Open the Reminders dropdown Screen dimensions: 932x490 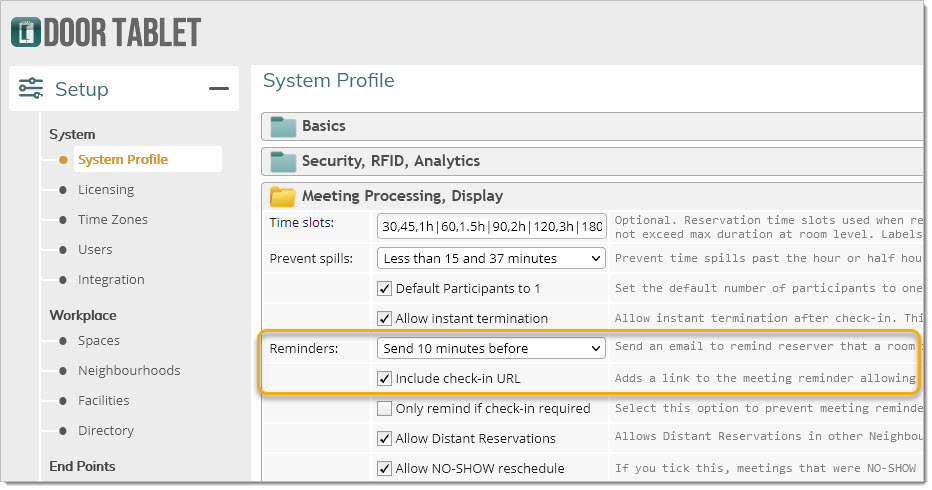click(491, 348)
